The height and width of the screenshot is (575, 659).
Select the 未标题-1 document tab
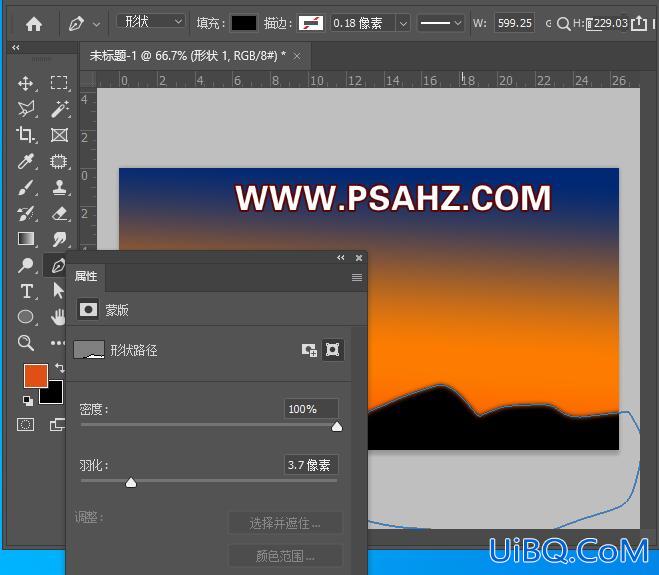187,55
